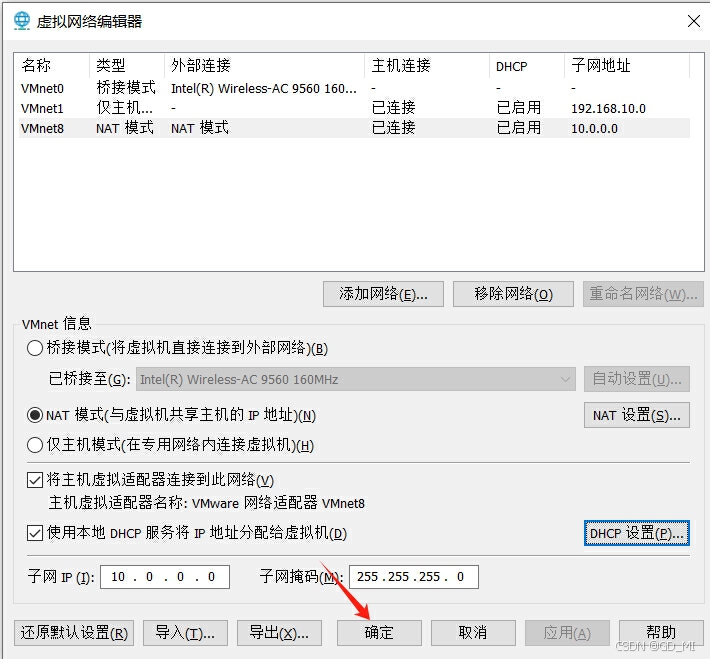Click 自动设置(U)... button
The image size is (710, 659).
tap(637, 379)
